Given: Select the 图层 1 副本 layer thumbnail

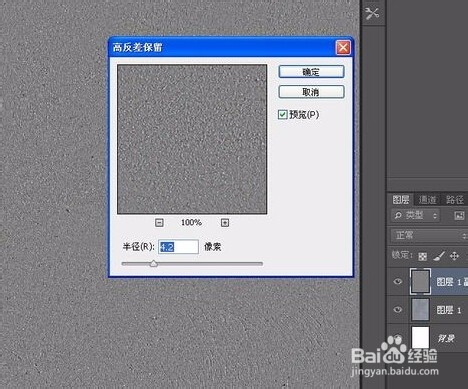Looking at the screenshot, I should 420,282.
